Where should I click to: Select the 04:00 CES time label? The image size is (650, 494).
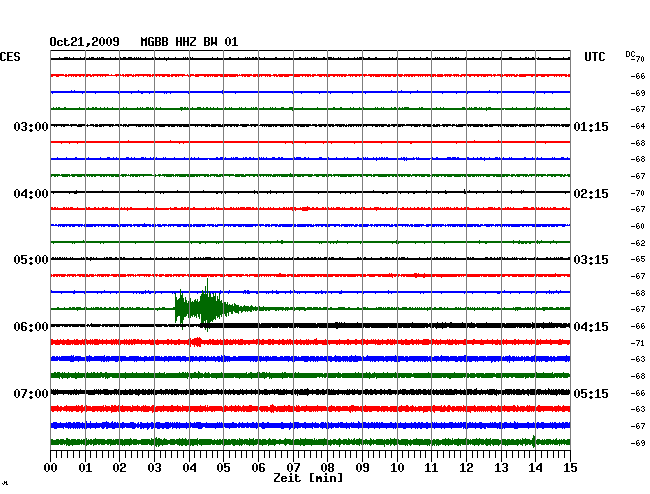pos(31,194)
